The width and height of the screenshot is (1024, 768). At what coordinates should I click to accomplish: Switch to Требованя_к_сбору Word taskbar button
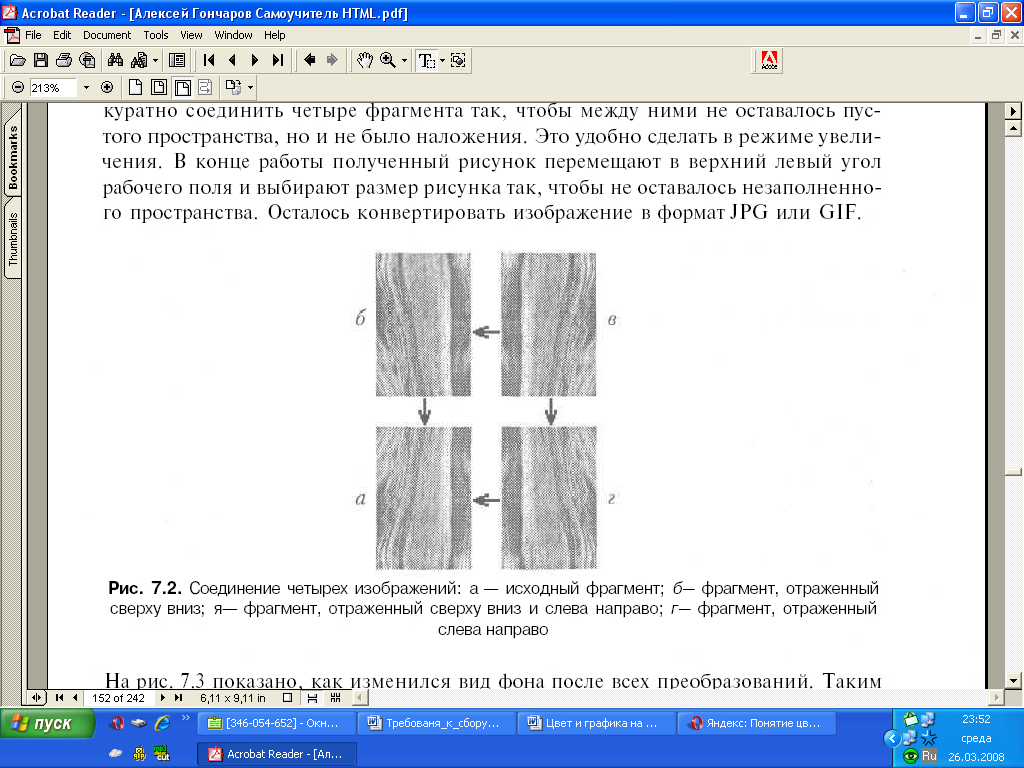pos(437,724)
